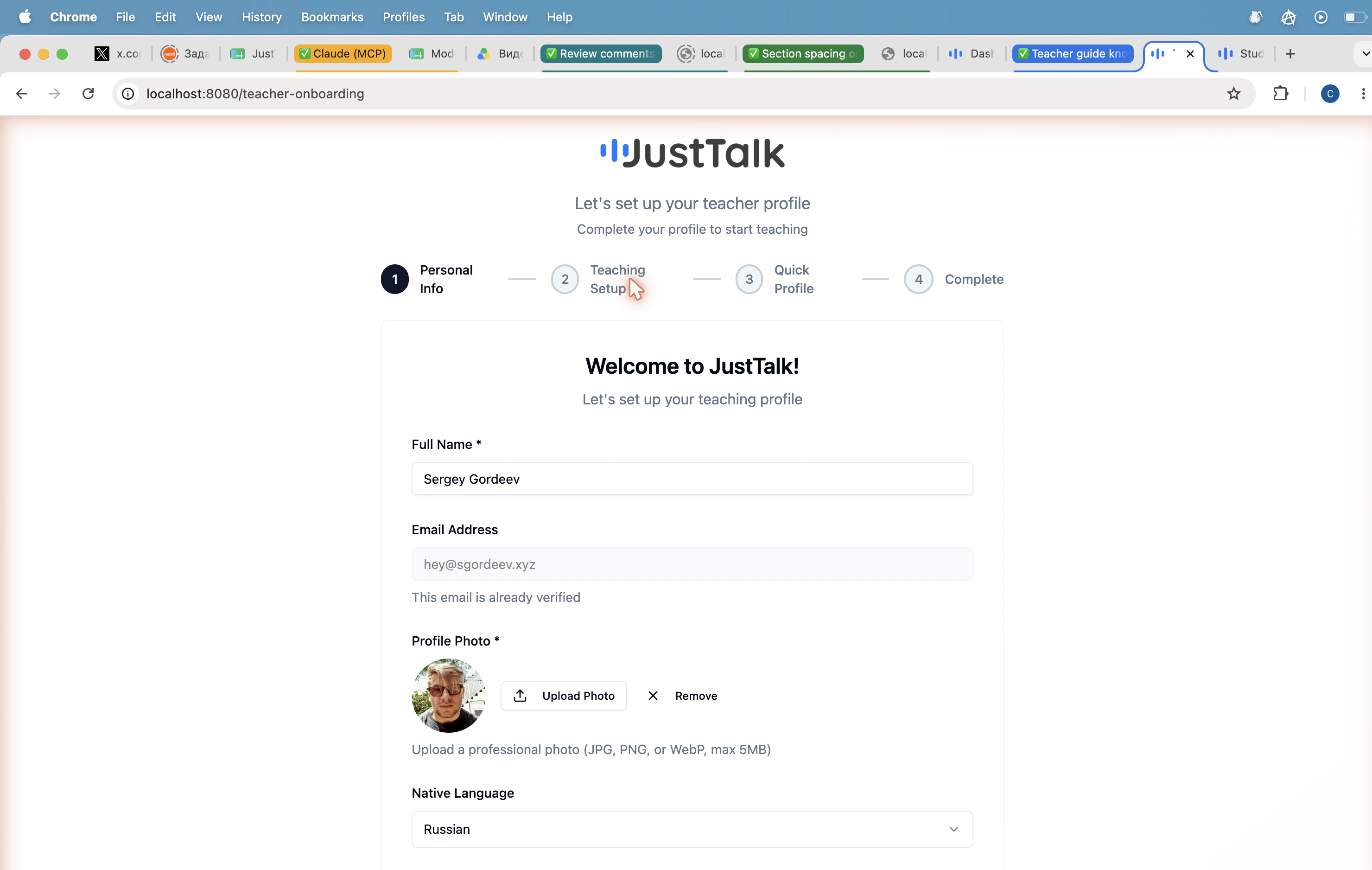Screen dimensions: 1372x870
Task: Click the Apple menu icon
Action: (25, 17)
